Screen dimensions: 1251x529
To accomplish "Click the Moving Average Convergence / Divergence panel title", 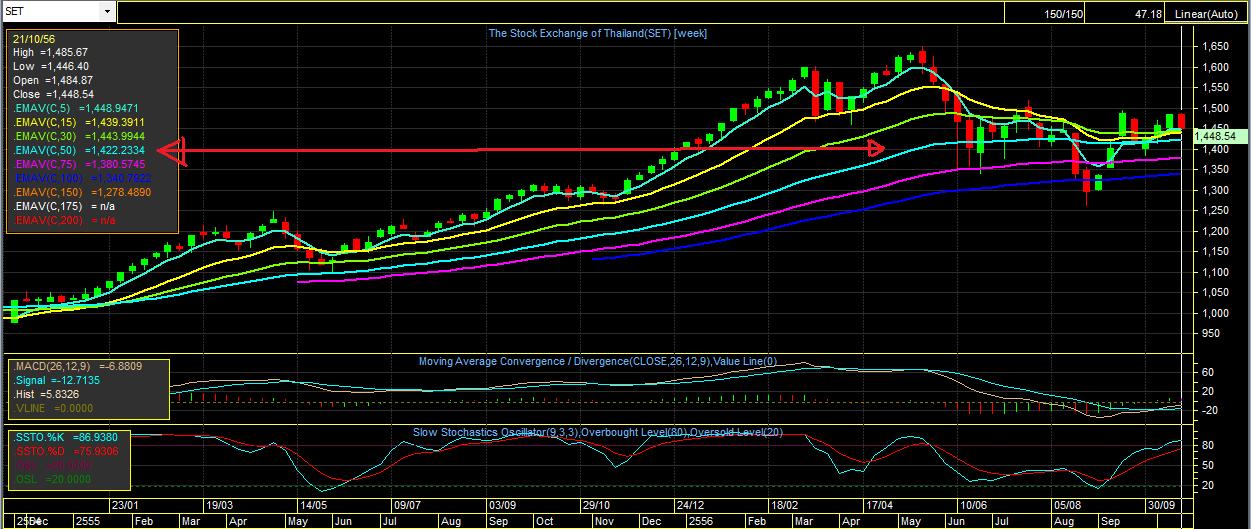I will [597, 361].
